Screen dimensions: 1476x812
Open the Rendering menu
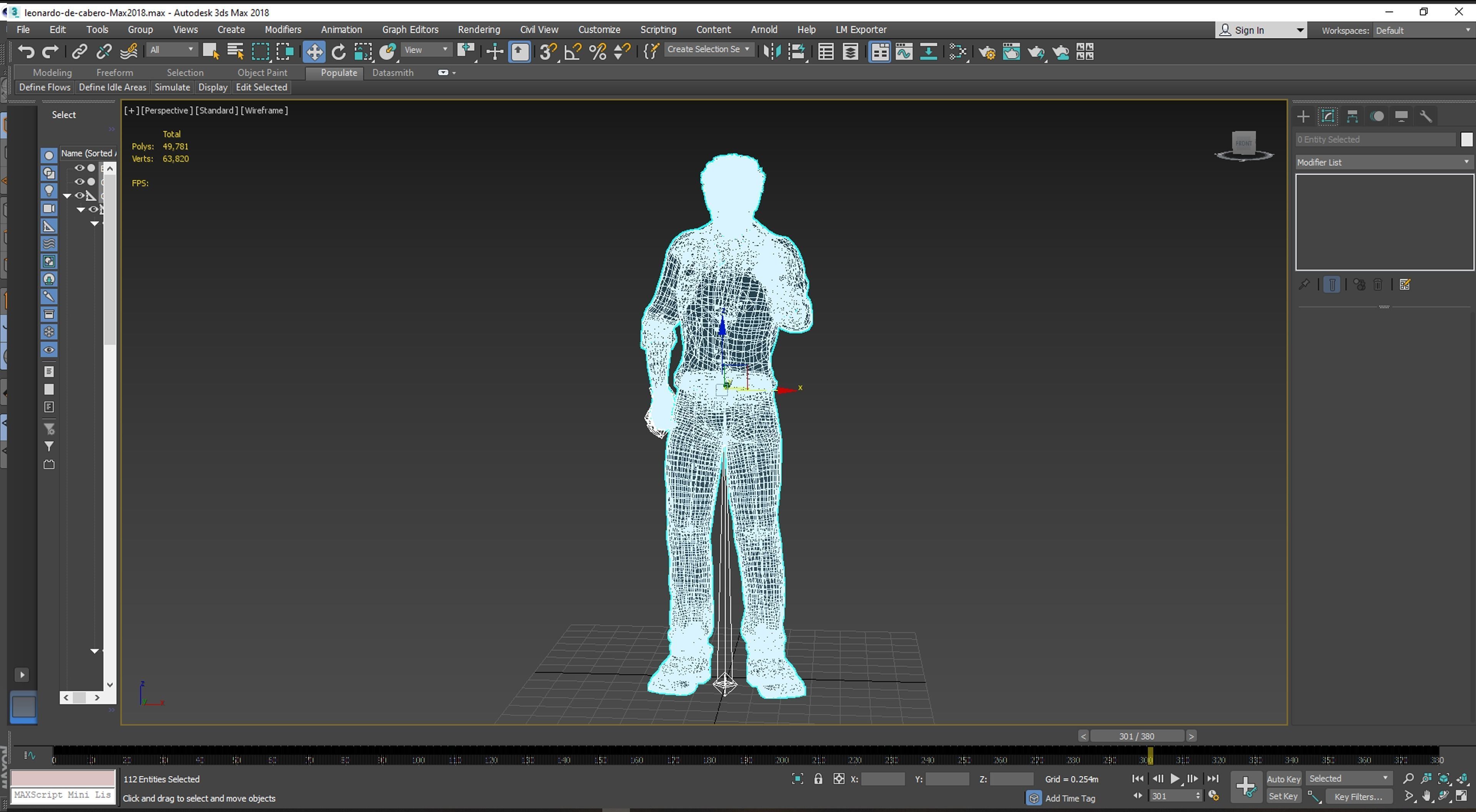[x=479, y=30]
